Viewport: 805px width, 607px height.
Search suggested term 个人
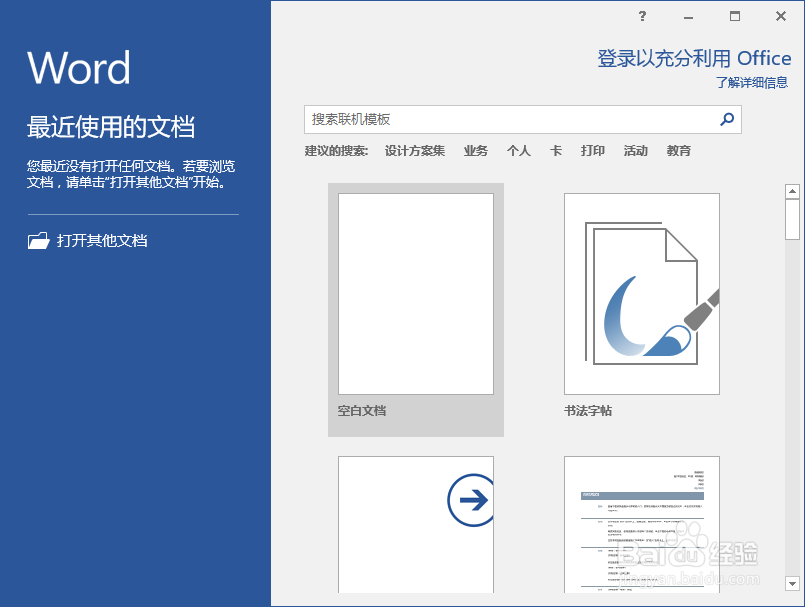(519, 151)
